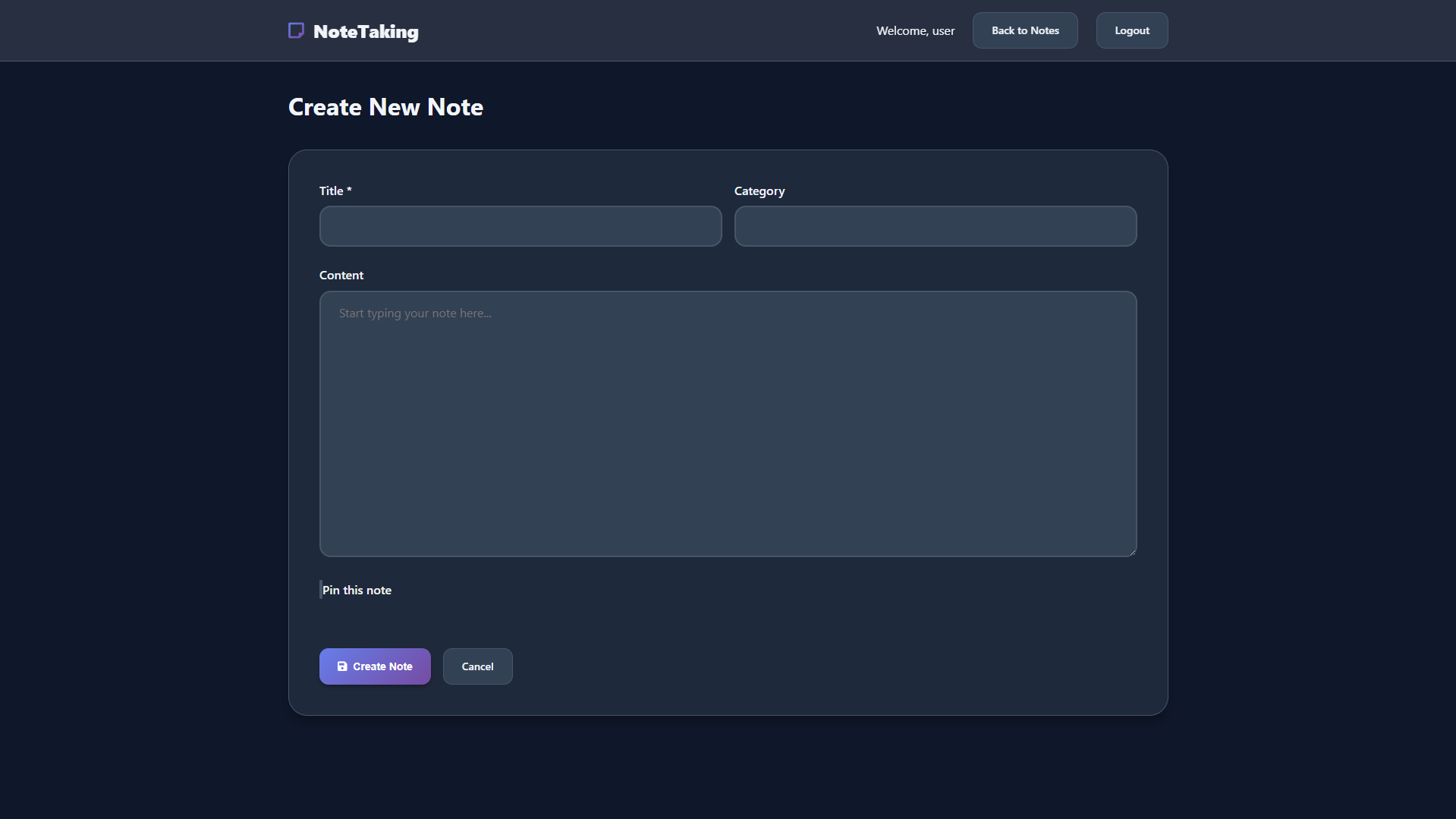Click the NoteTaking sticky note logo icon

296,30
